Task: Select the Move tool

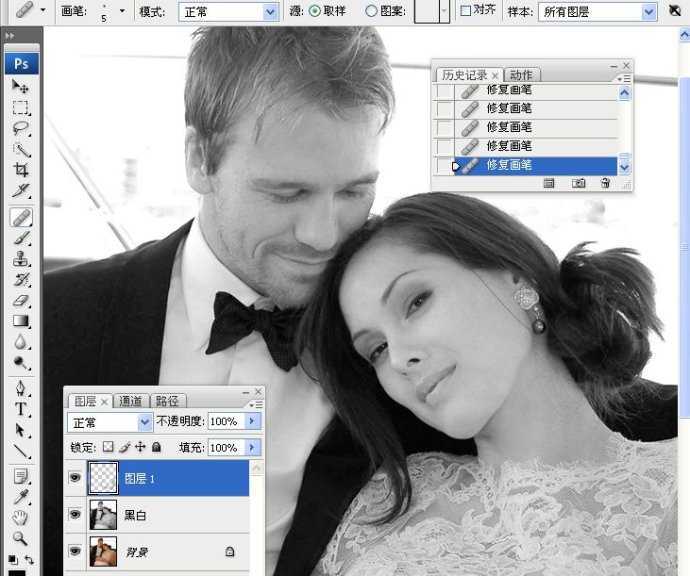Action: click(x=20, y=86)
